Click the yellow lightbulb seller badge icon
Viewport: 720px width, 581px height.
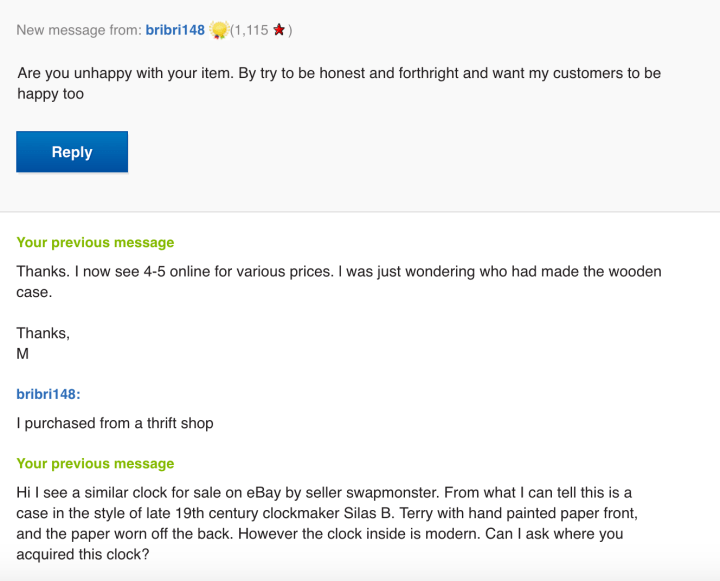[x=218, y=30]
